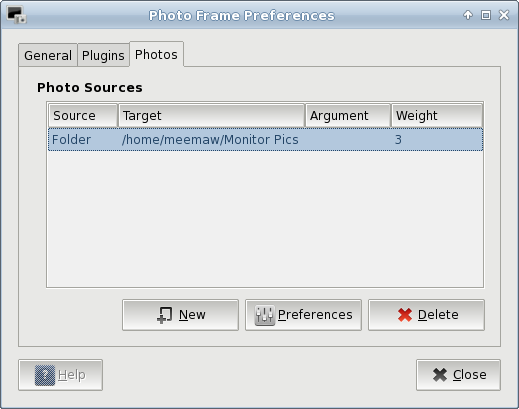Viewport: 519px width, 409px height.
Task: Click the plus-document icon on New button
Action: click(164, 315)
